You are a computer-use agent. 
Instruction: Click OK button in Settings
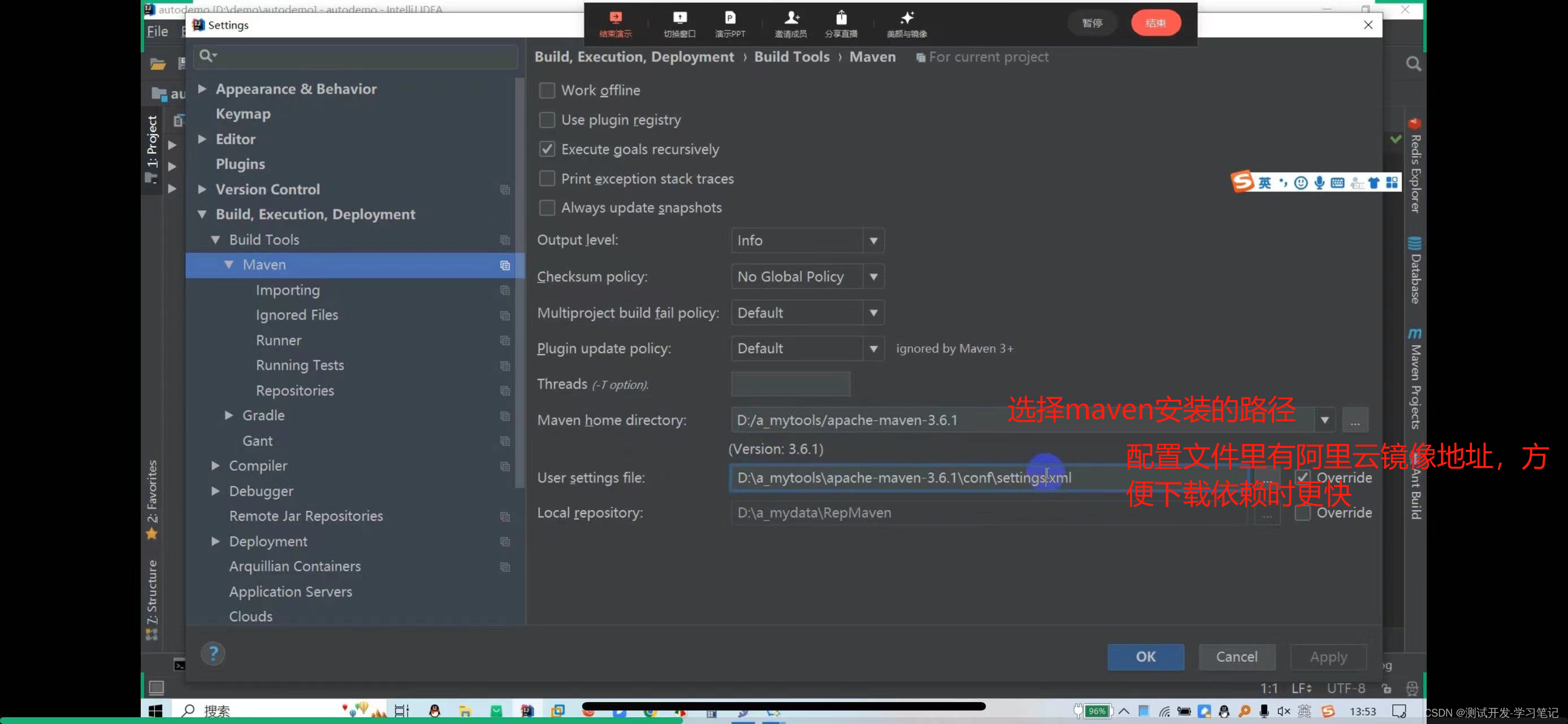[x=1145, y=657]
